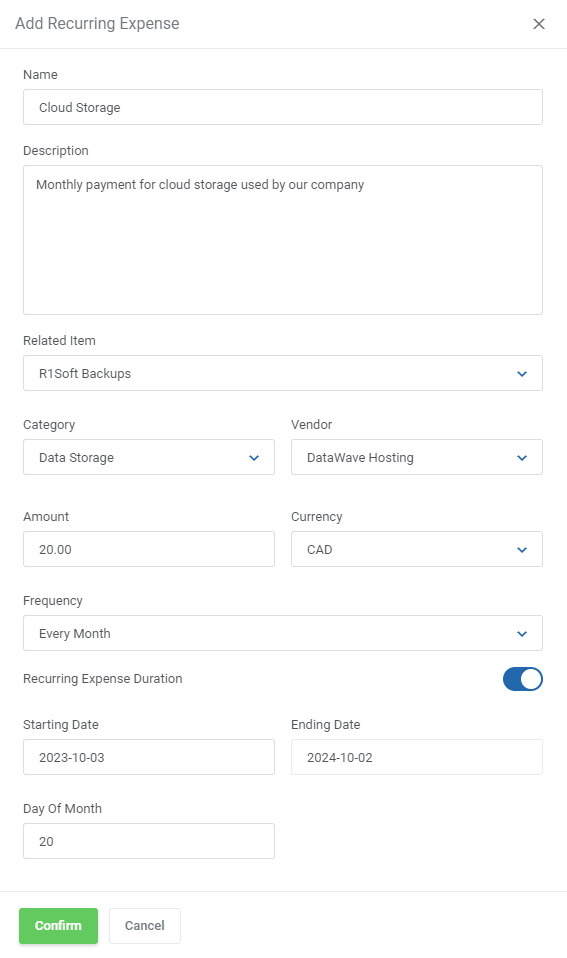Click the Day Of Month field
567x958 pixels.
pyautogui.click(x=149, y=841)
